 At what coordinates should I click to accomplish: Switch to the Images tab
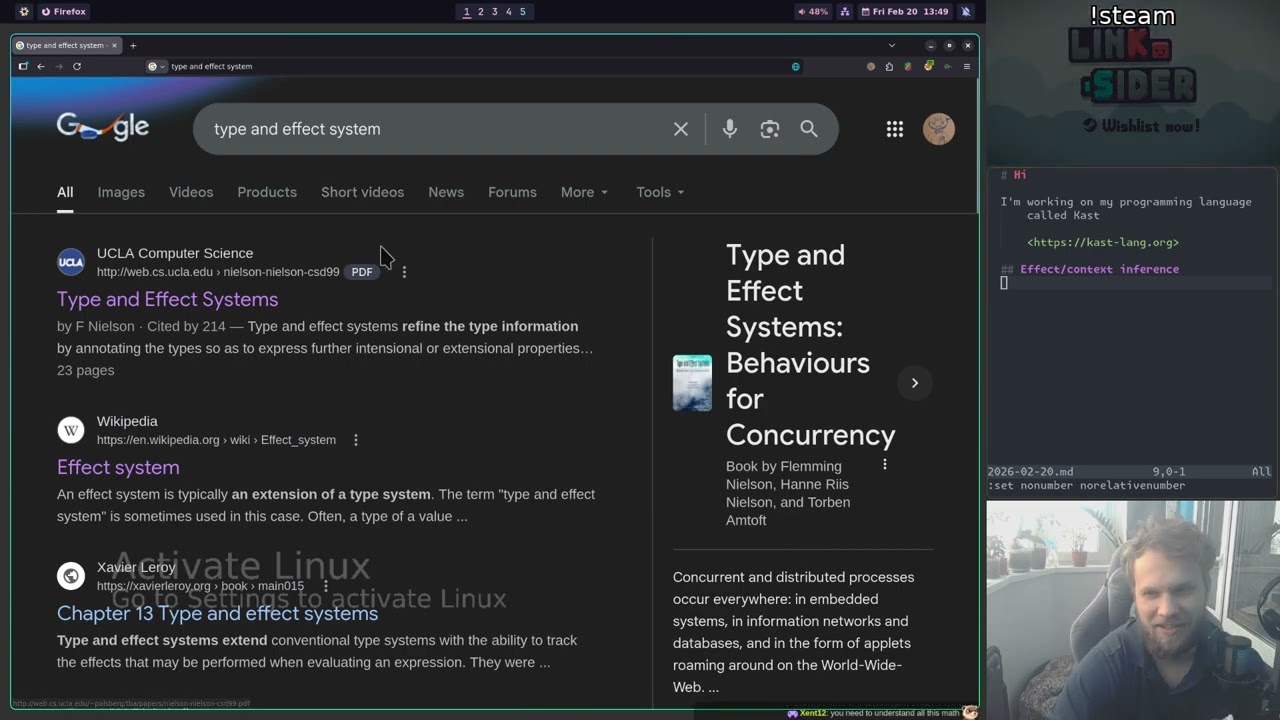pyautogui.click(x=121, y=192)
